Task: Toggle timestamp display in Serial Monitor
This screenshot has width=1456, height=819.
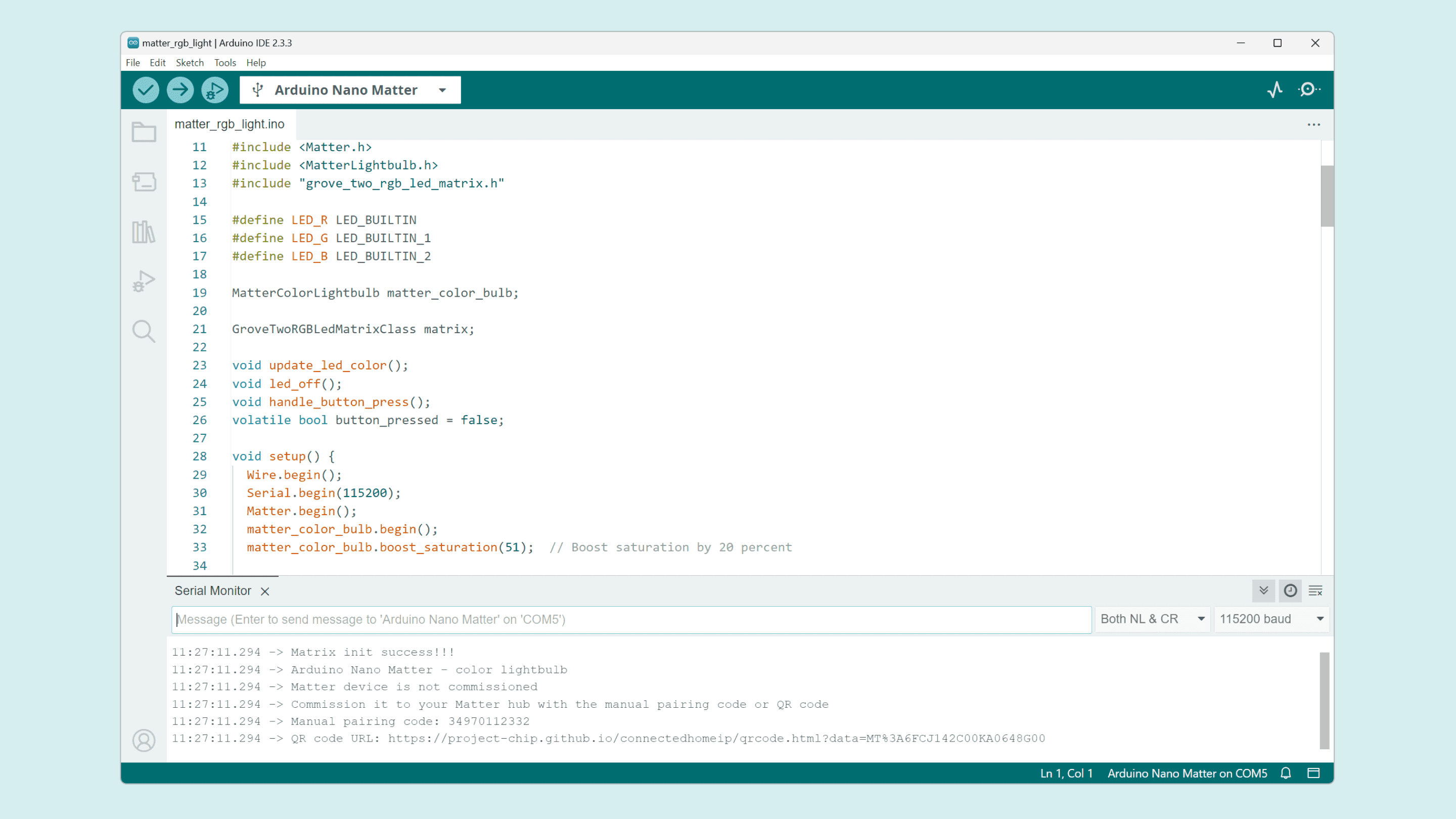Action: click(1290, 590)
